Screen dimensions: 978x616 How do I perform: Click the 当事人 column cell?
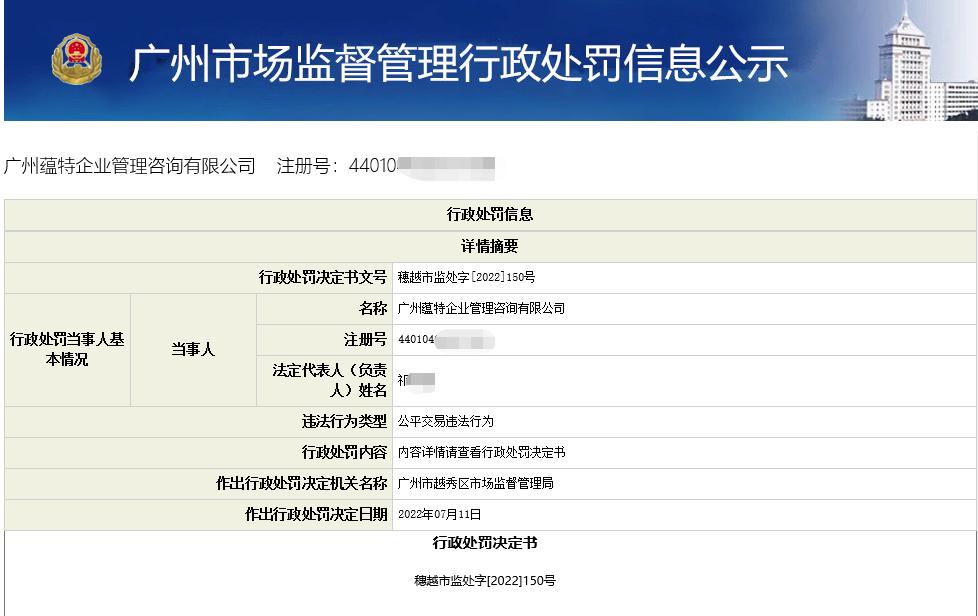[x=193, y=349]
